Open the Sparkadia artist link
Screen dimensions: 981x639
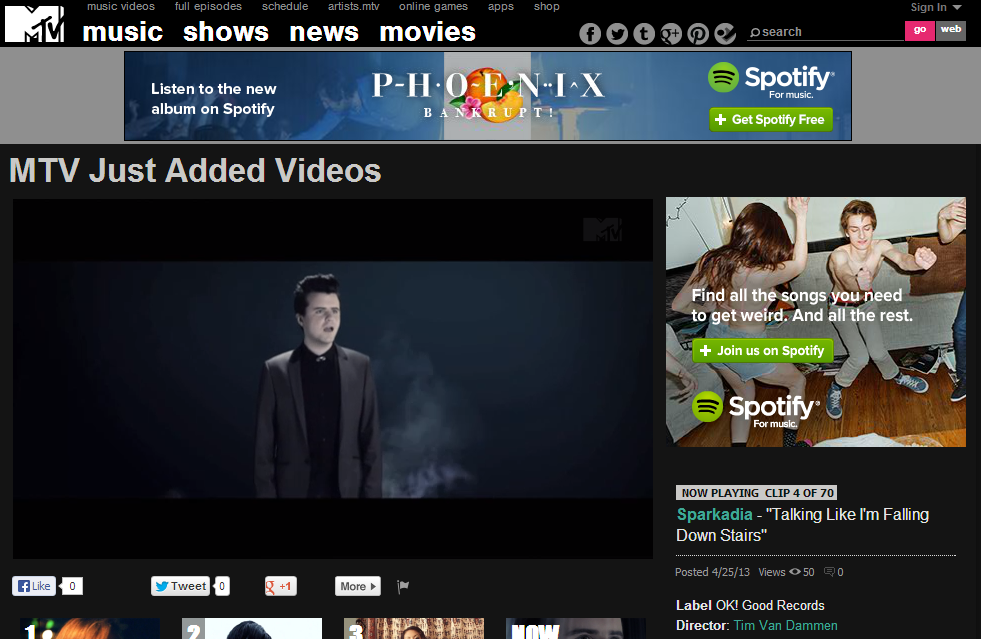click(x=712, y=515)
